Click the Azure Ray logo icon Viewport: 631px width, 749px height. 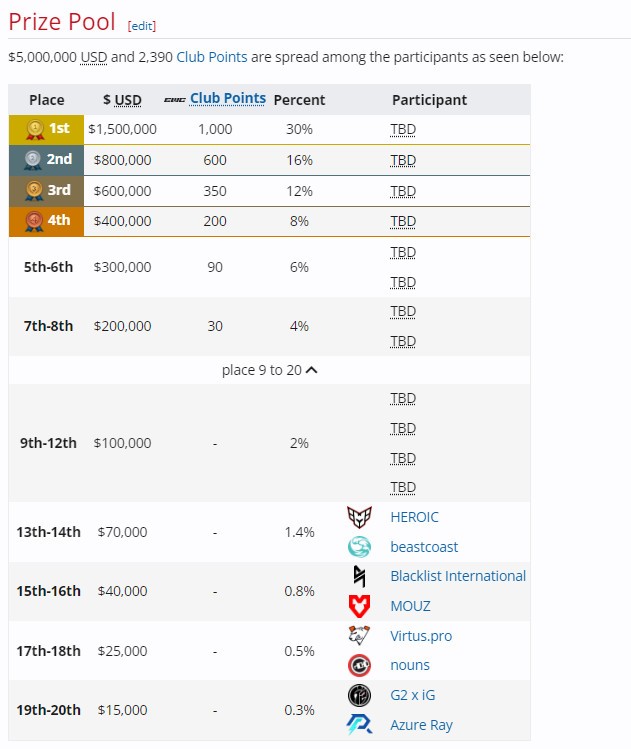[359, 725]
